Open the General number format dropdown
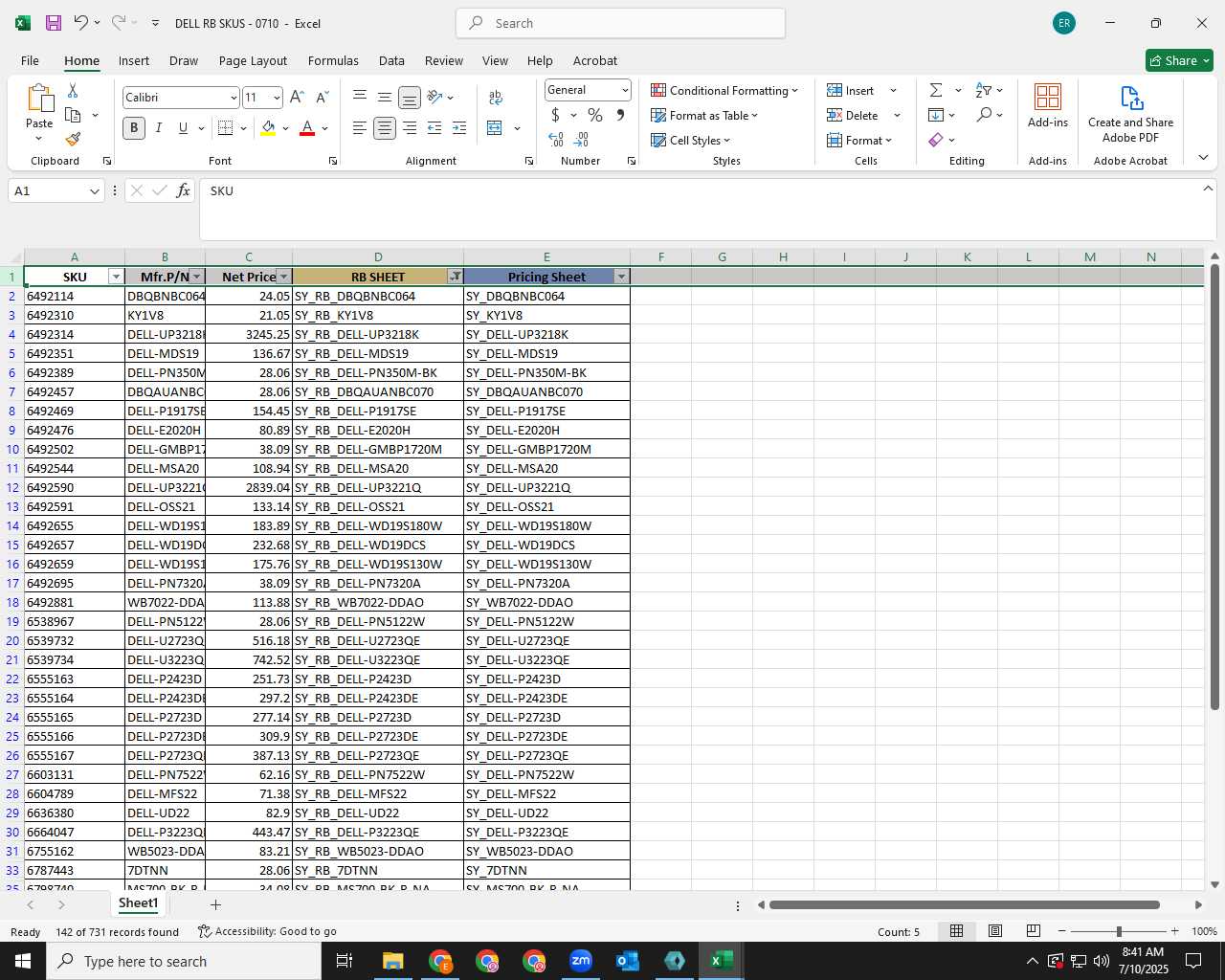Image resolution: width=1225 pixels, height=980 pixels. 625,90
